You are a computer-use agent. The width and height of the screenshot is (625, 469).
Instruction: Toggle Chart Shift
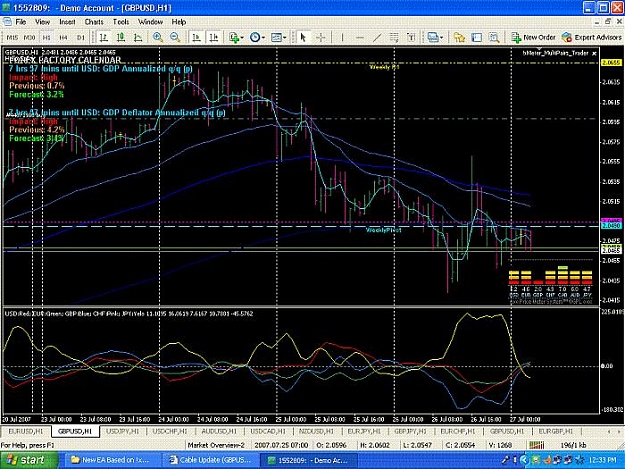pyautogui.click(x=214, y=37)
